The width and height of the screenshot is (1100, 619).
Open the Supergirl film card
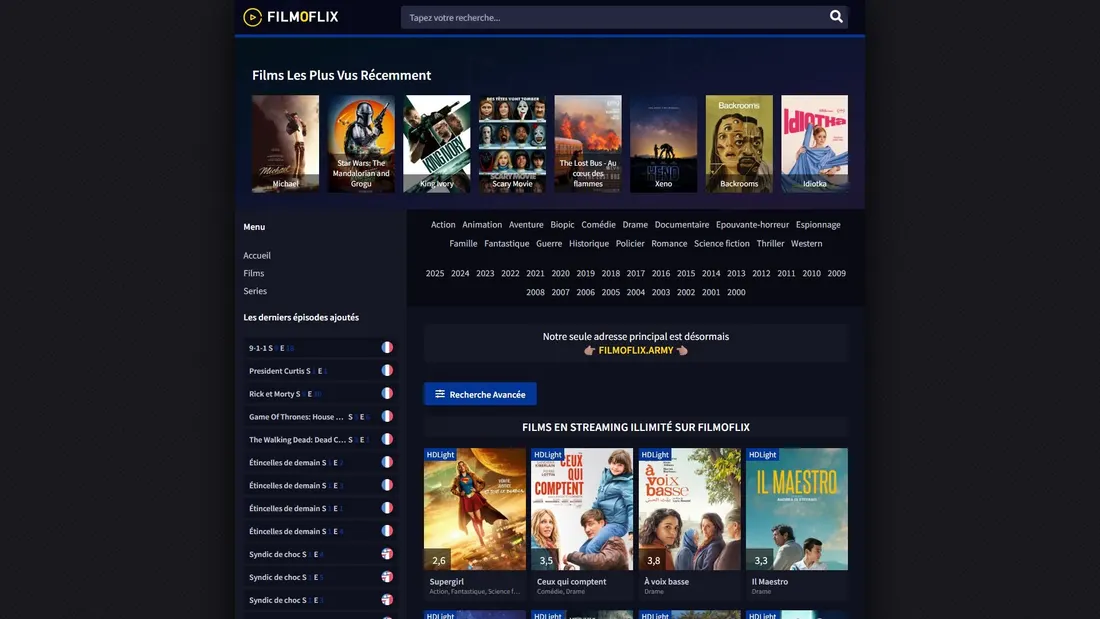click(x=475, y=523)
